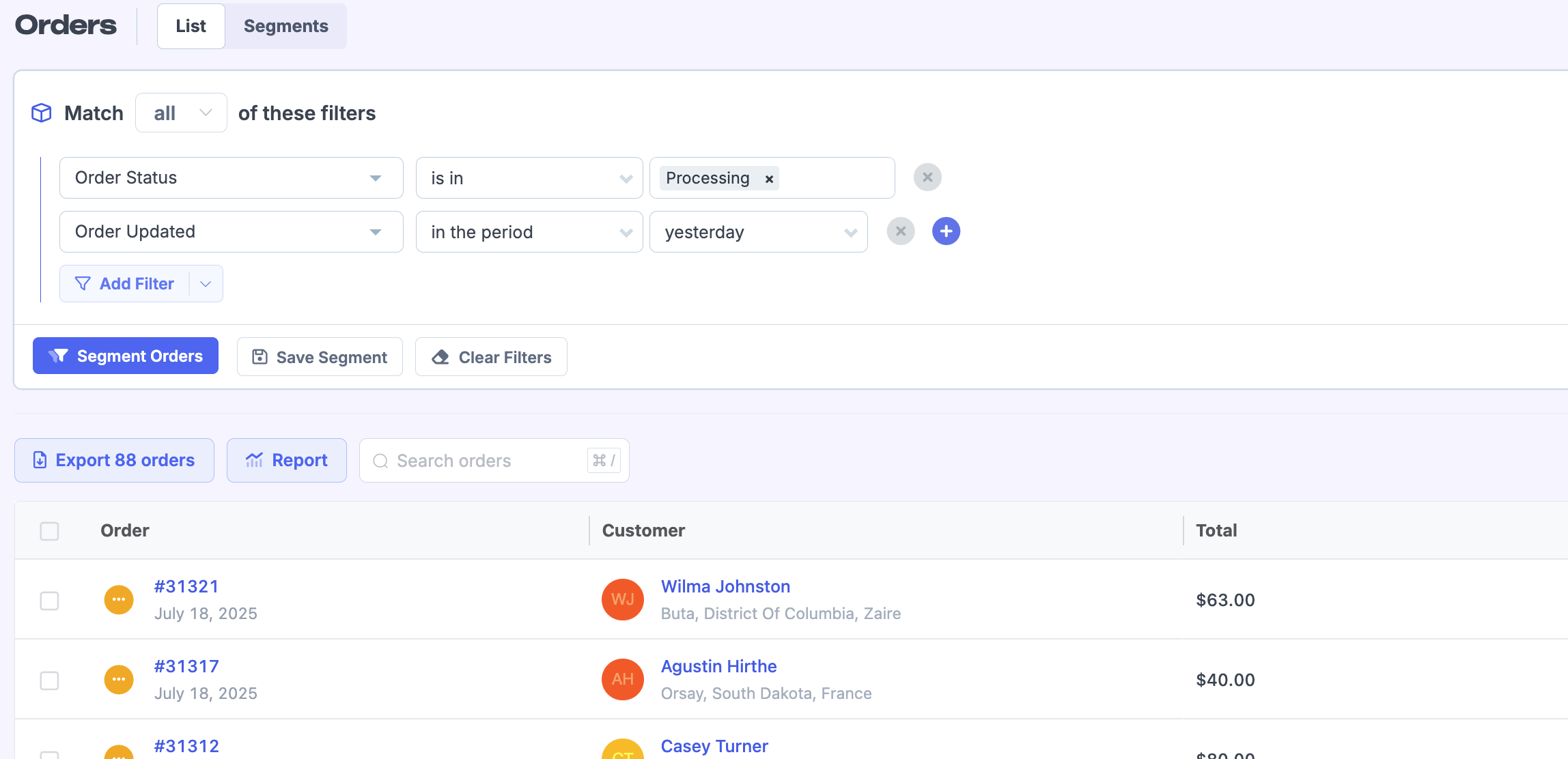This screenshot has height=759, width=1568.
Task: Check the box for order #31317
Action: point(49,681)
